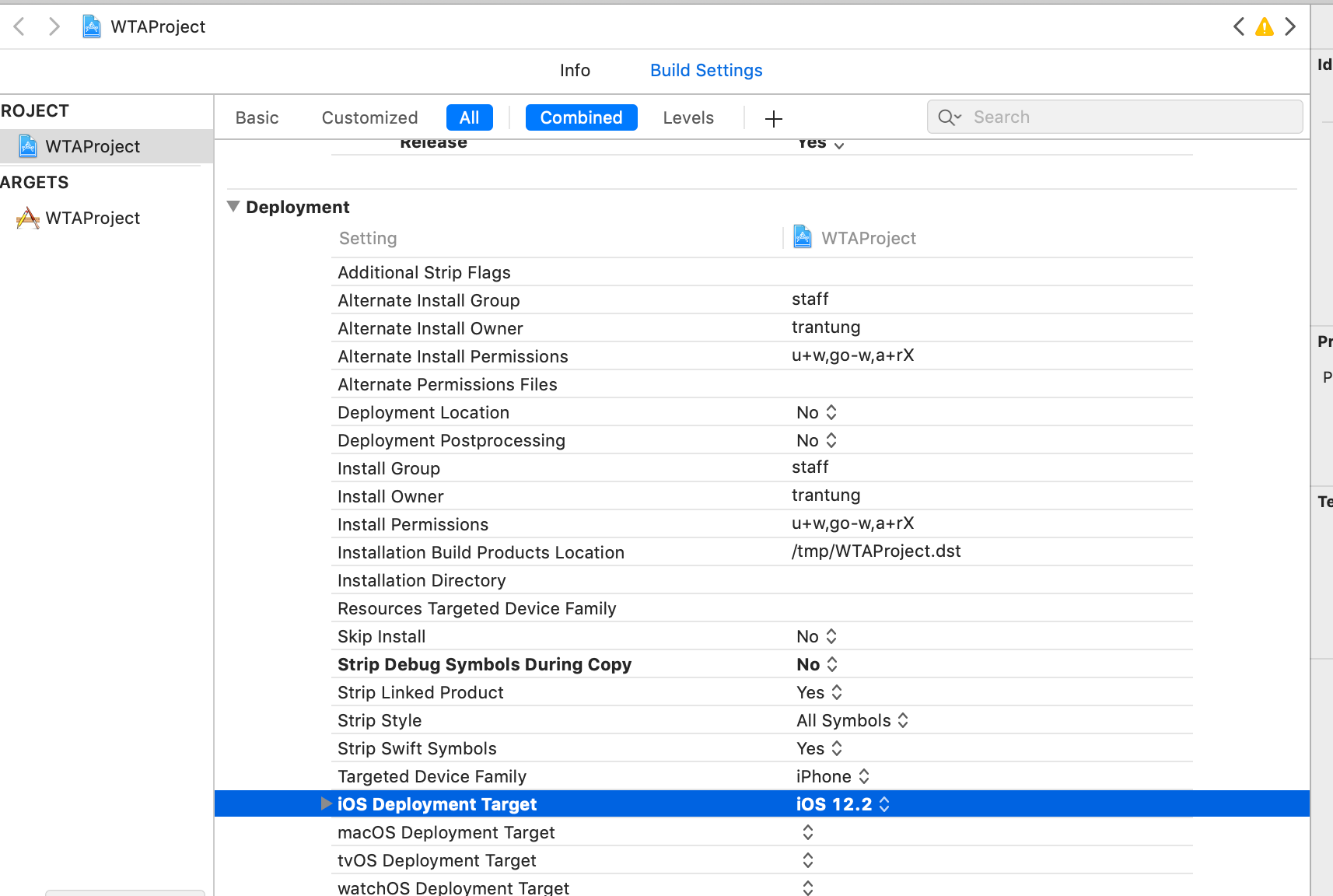Viewport: 1333px width, 896px height.
Task: Select iOS Deployment Target setting name
Action: [437, 804]
